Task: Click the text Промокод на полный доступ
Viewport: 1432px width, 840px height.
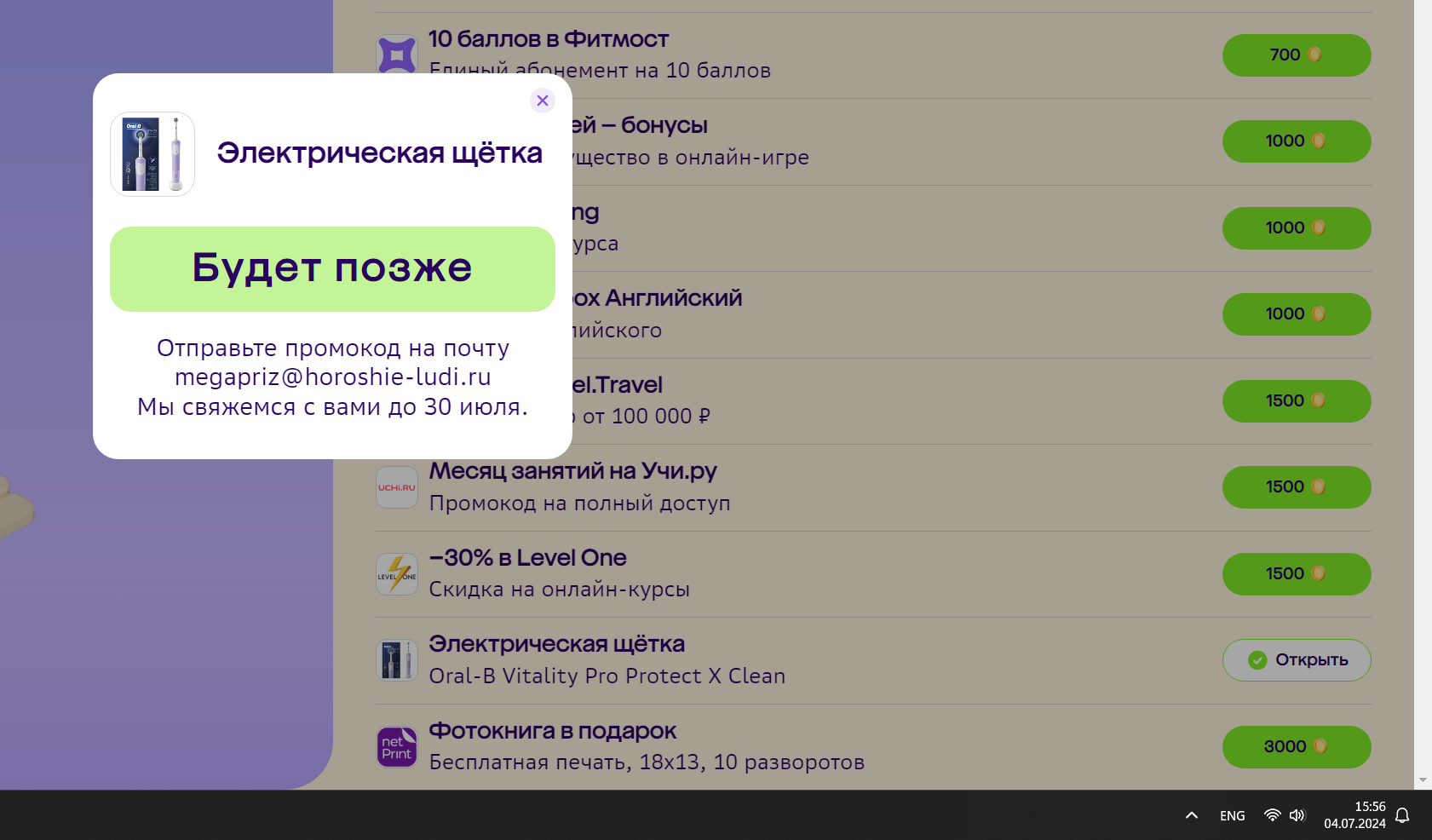Action: tap(579, 503)
